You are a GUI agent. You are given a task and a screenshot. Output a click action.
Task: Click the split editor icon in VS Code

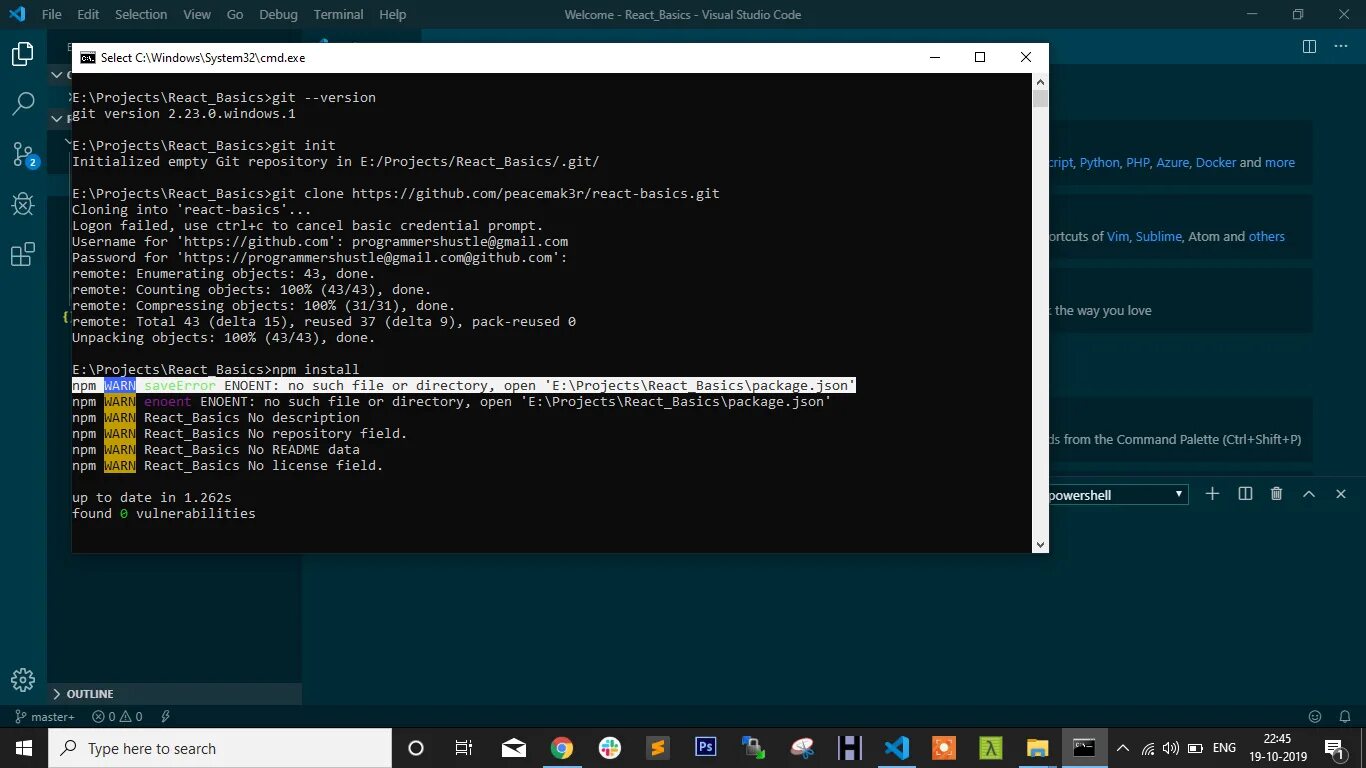[x=1309, y=46]
